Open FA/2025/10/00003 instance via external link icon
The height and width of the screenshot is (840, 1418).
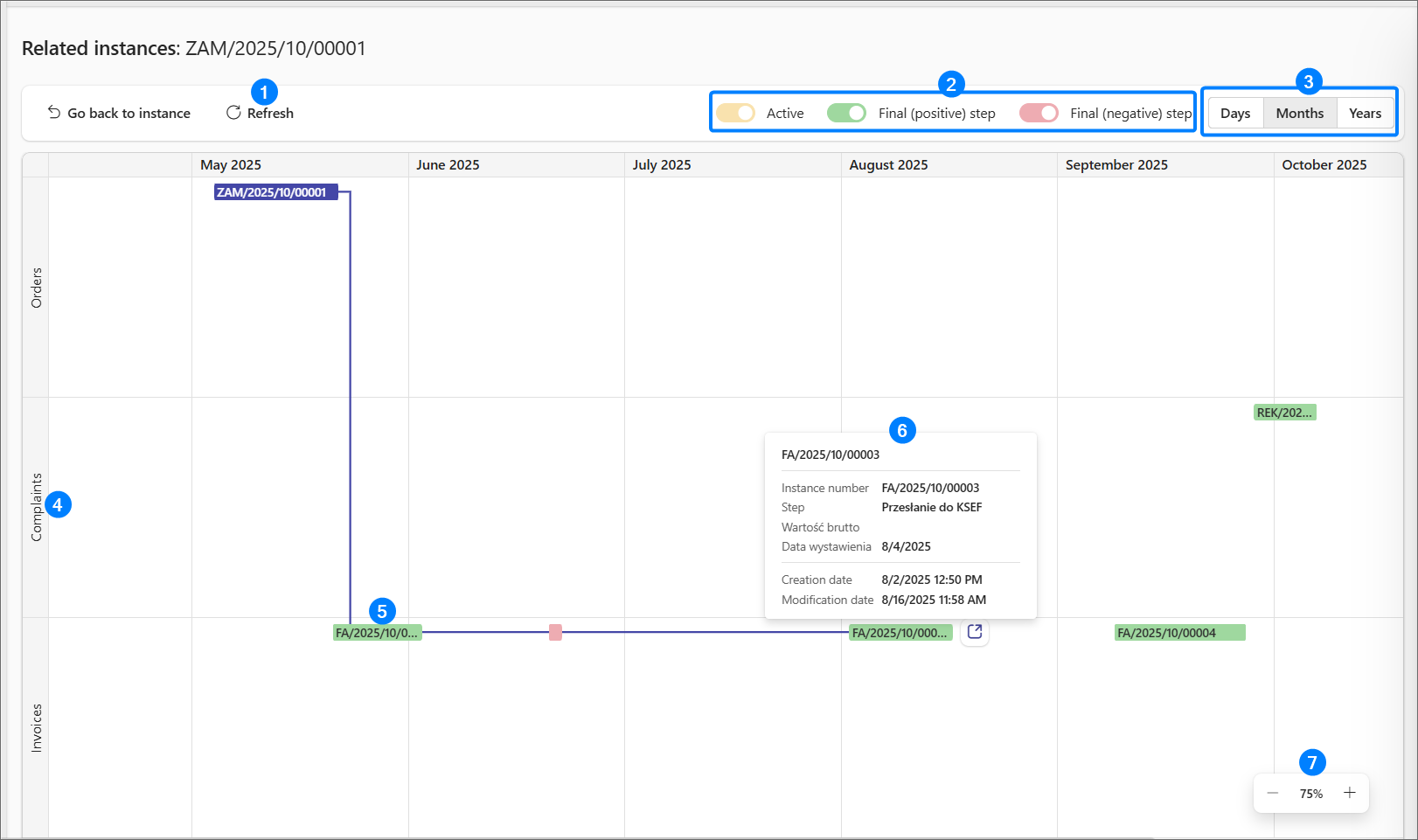(x=975, y=632)
